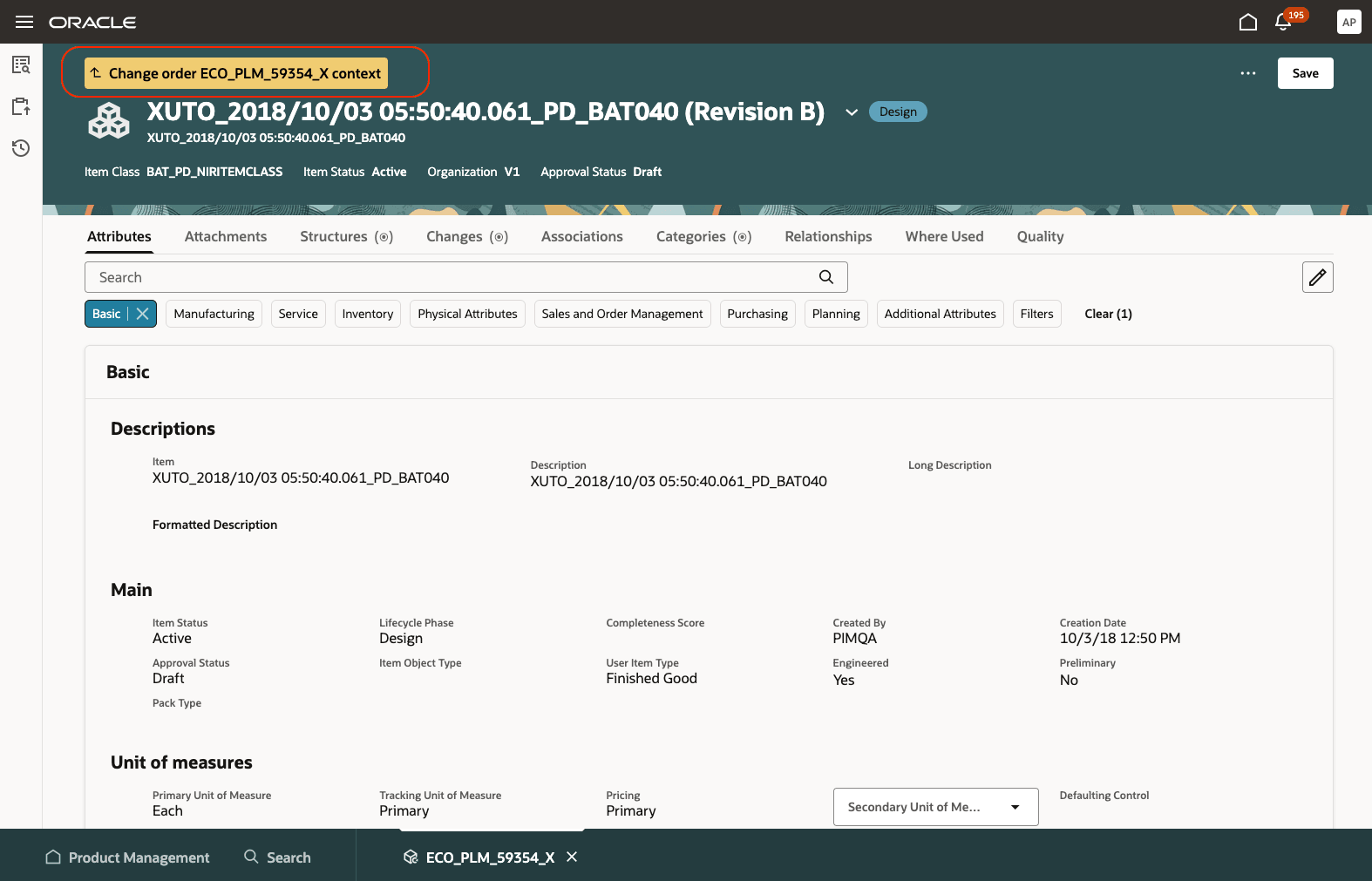Open the history clock icon in left sidebar
The image size is (1372, 881).
21,148
